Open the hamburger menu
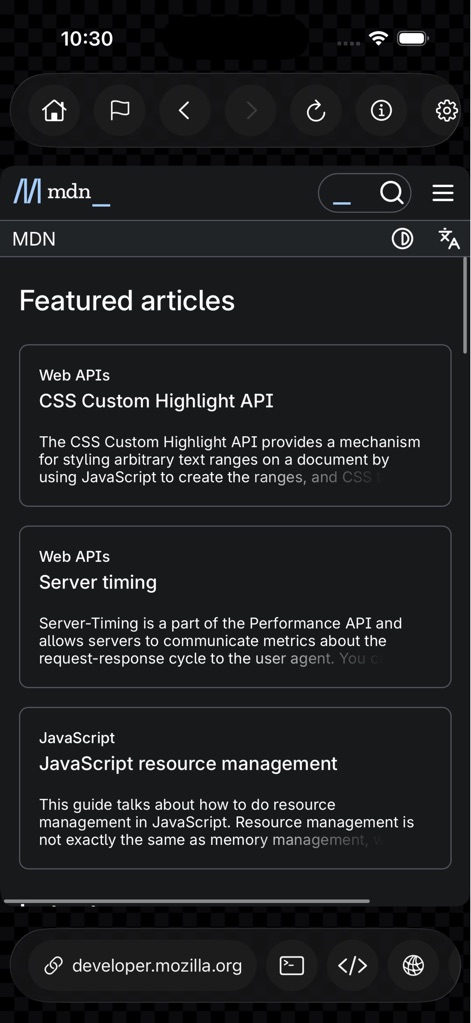471x1023 pixels. click(x=443, y=193)
